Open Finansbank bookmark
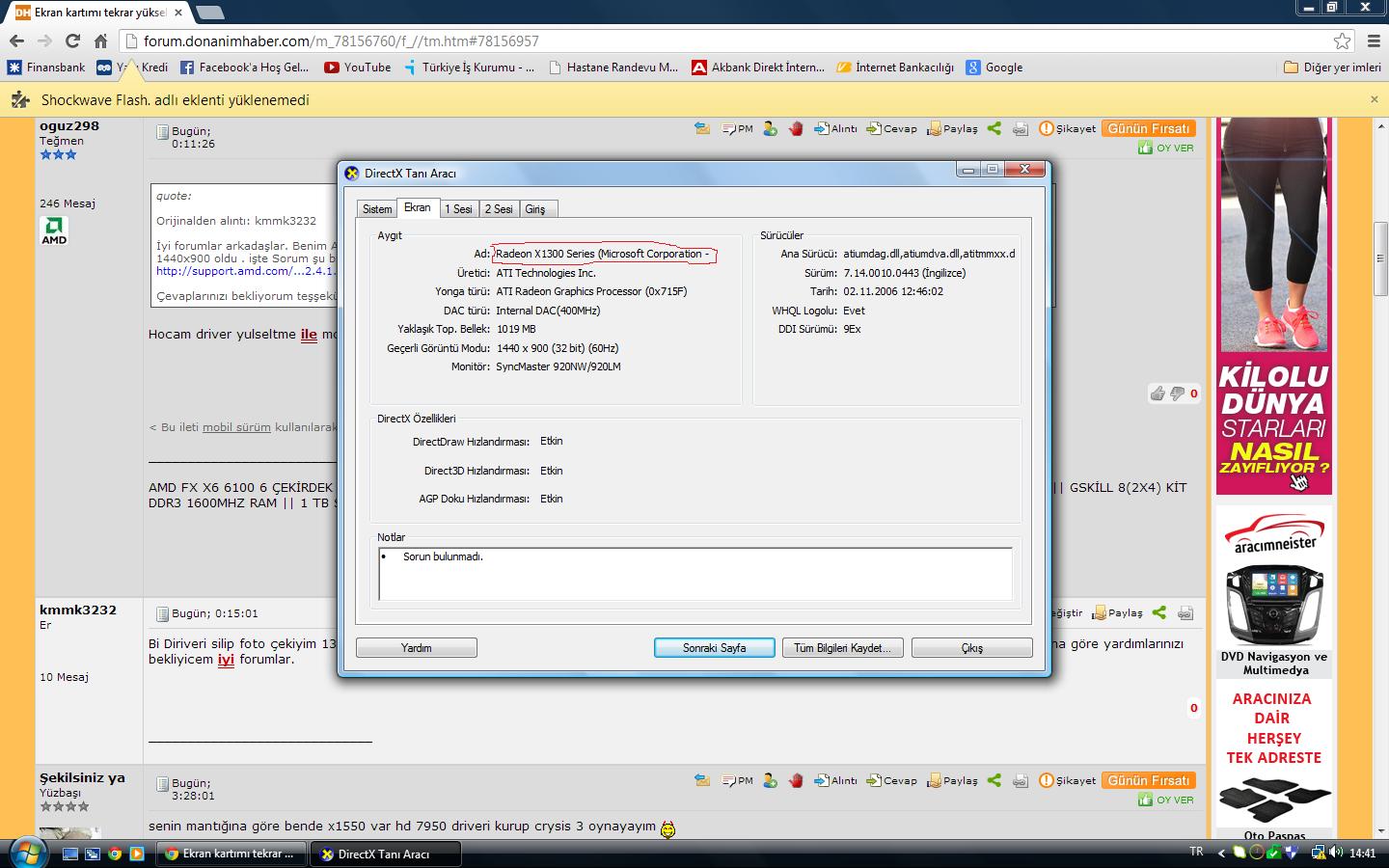Viewport: 1389px width, 868px height. (x=46, y=68)
